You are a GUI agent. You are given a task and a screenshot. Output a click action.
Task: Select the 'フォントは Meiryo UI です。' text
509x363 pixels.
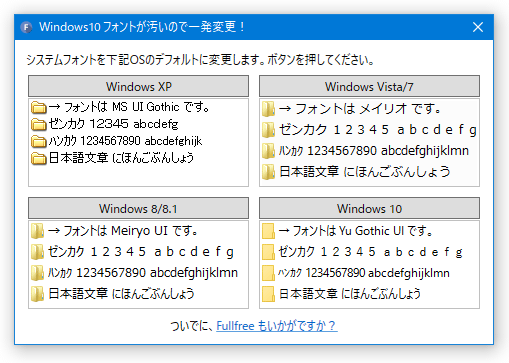point(130,231)
